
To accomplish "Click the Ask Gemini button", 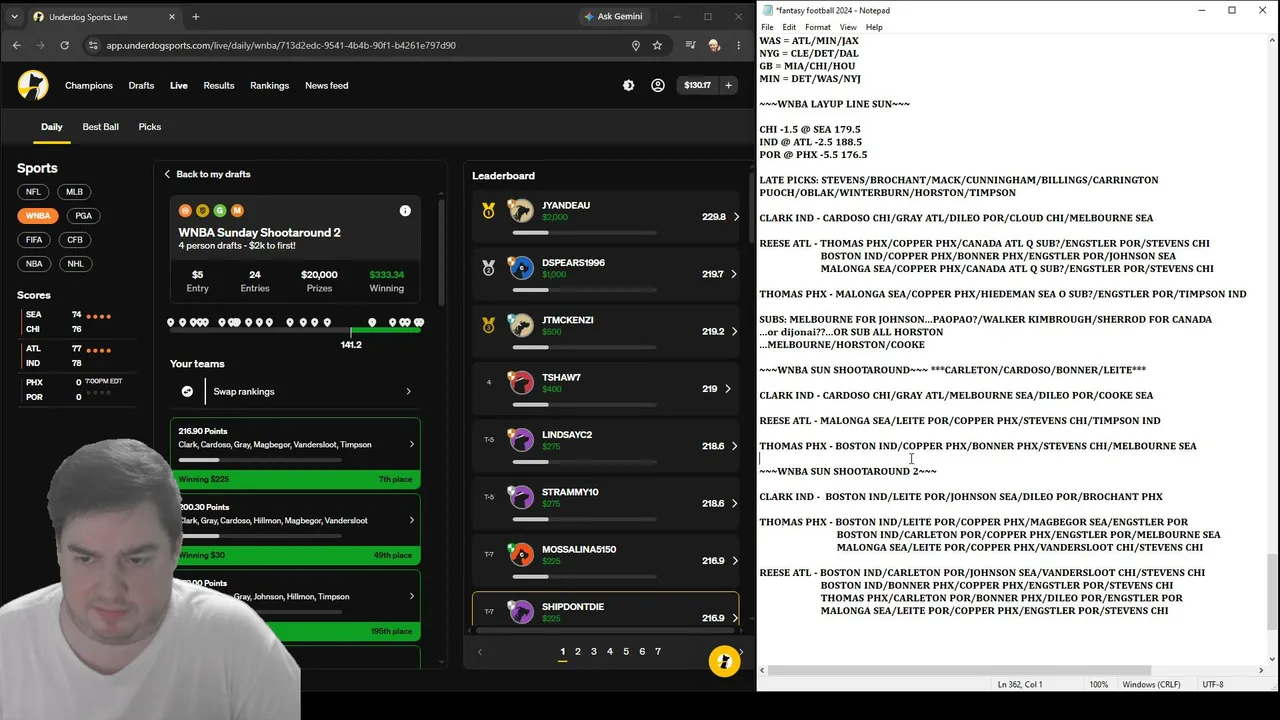I will [612, 16].
